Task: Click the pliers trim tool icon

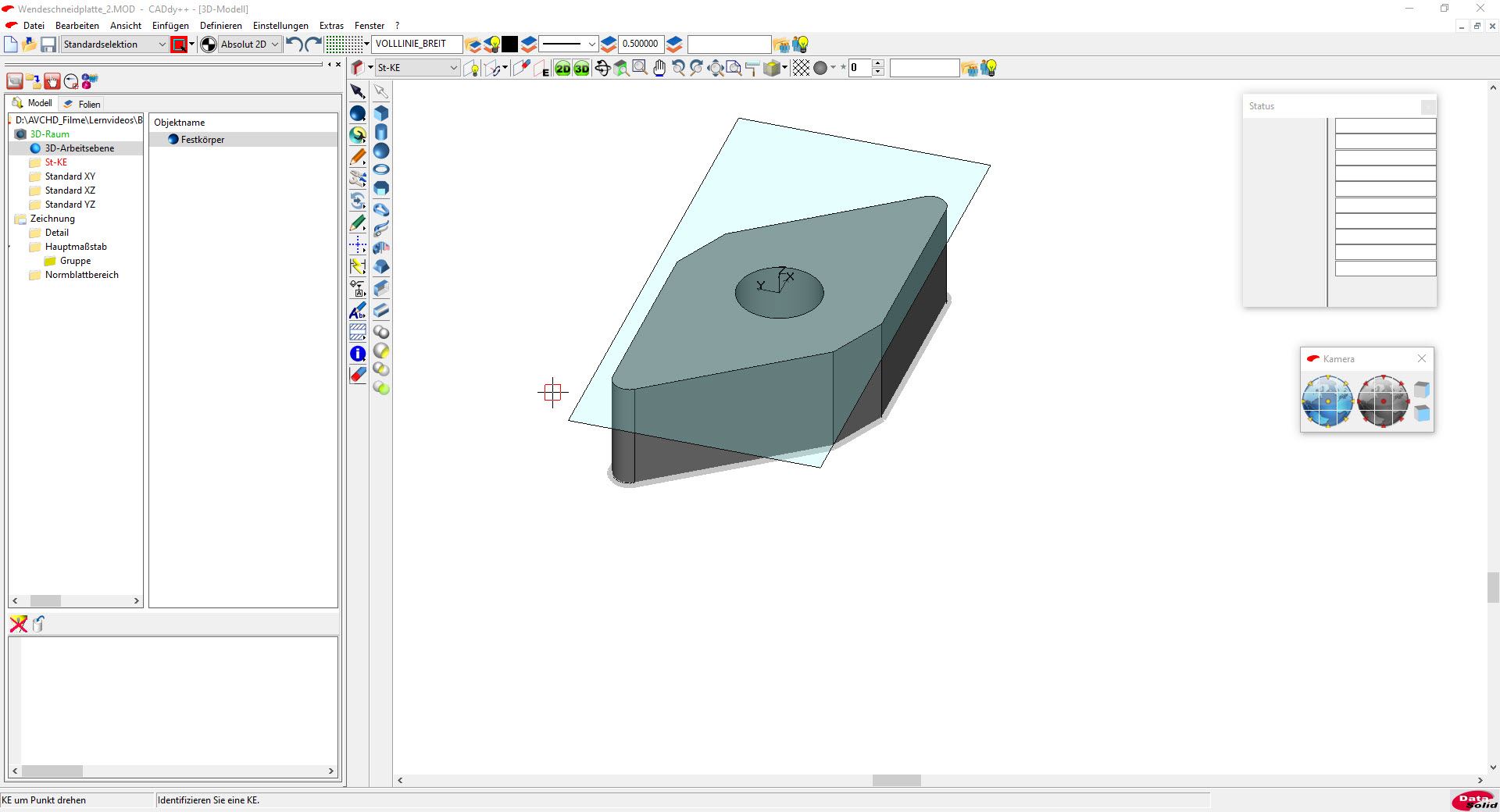Action: 358,180
